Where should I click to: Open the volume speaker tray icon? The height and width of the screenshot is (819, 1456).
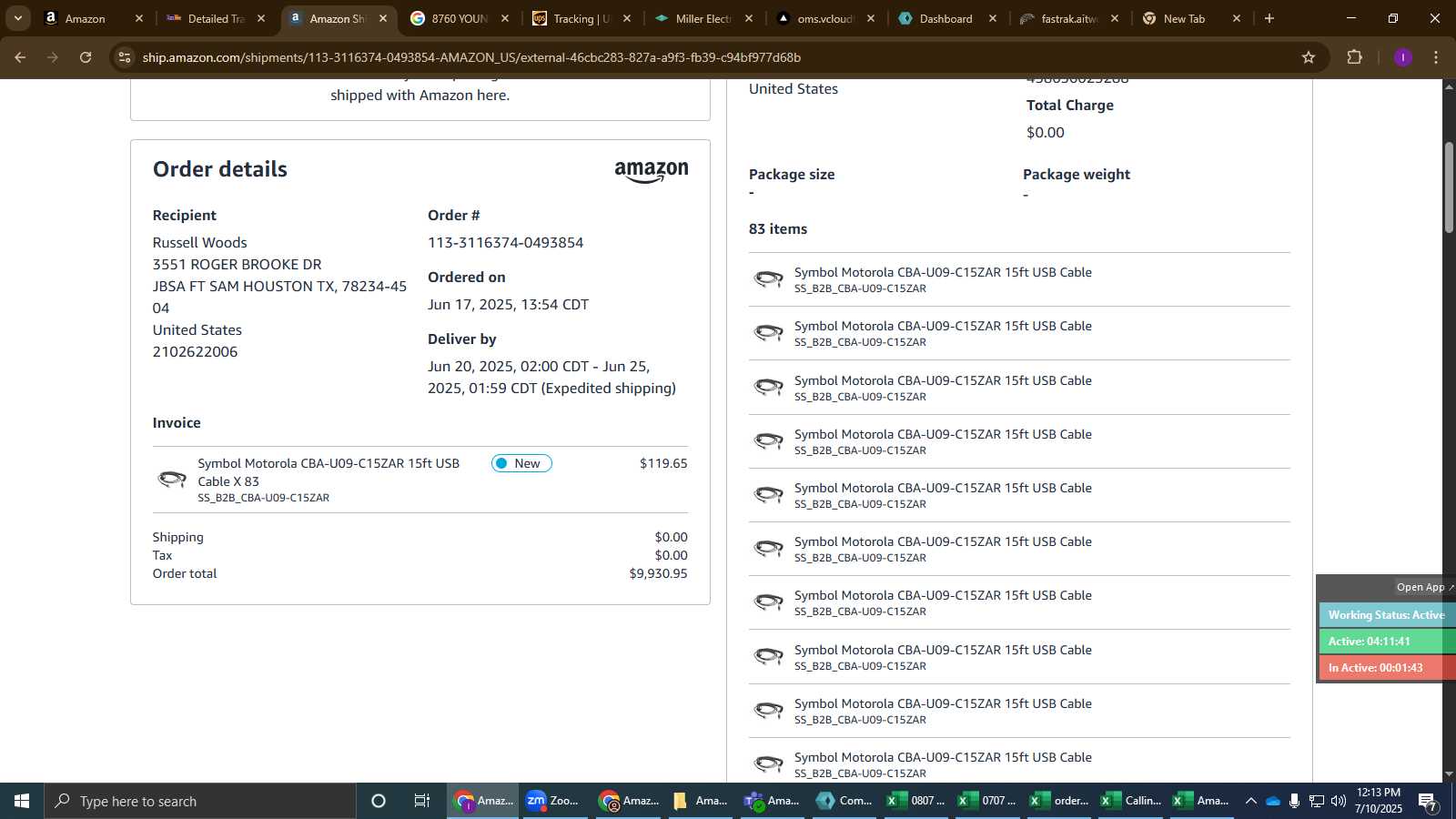point(1338,801)
